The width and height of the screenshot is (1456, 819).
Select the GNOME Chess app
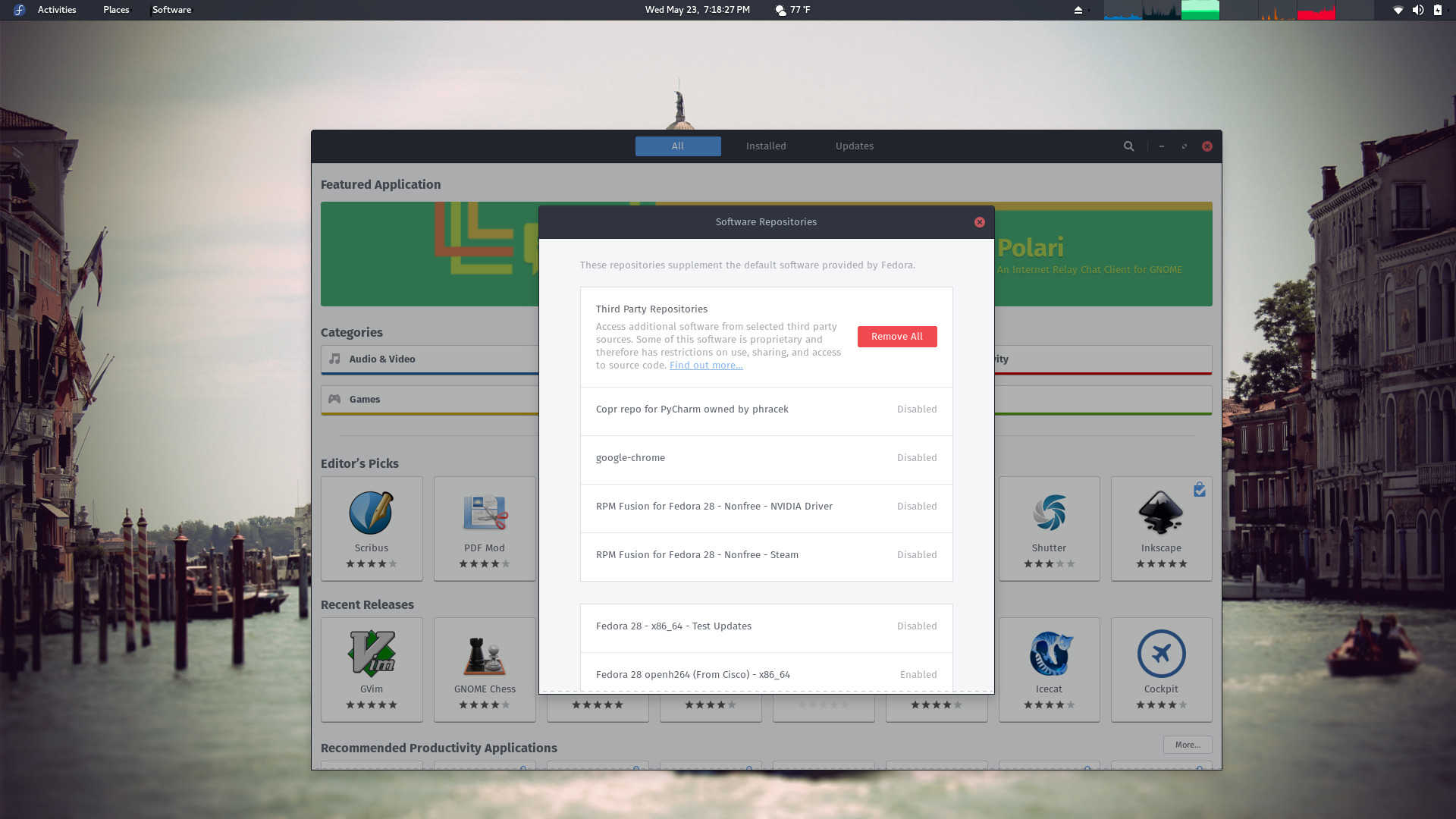tap(485, 670)
